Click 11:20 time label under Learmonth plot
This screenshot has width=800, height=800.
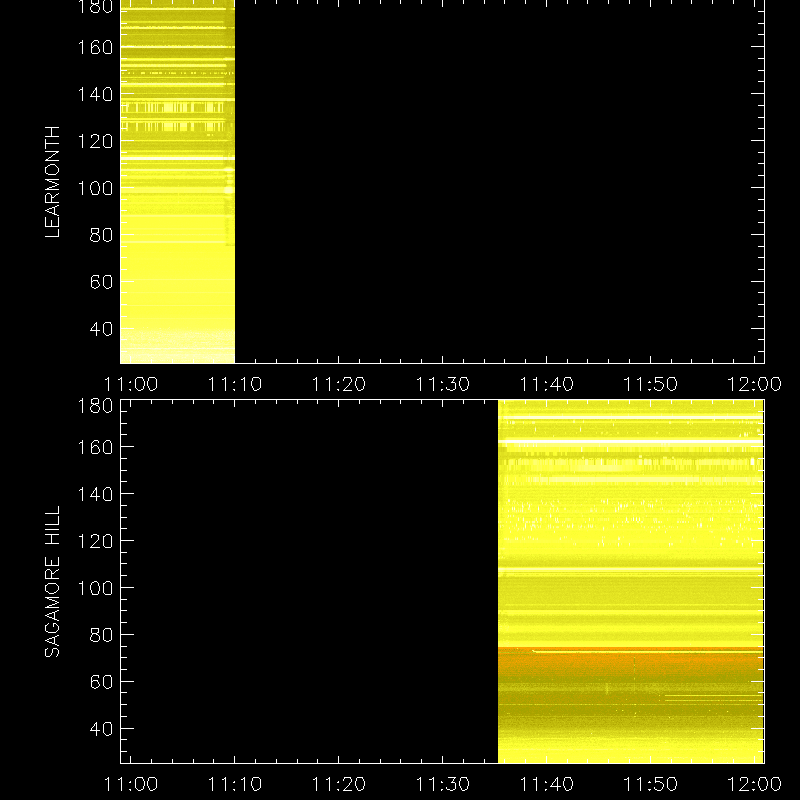pos(339,384)
